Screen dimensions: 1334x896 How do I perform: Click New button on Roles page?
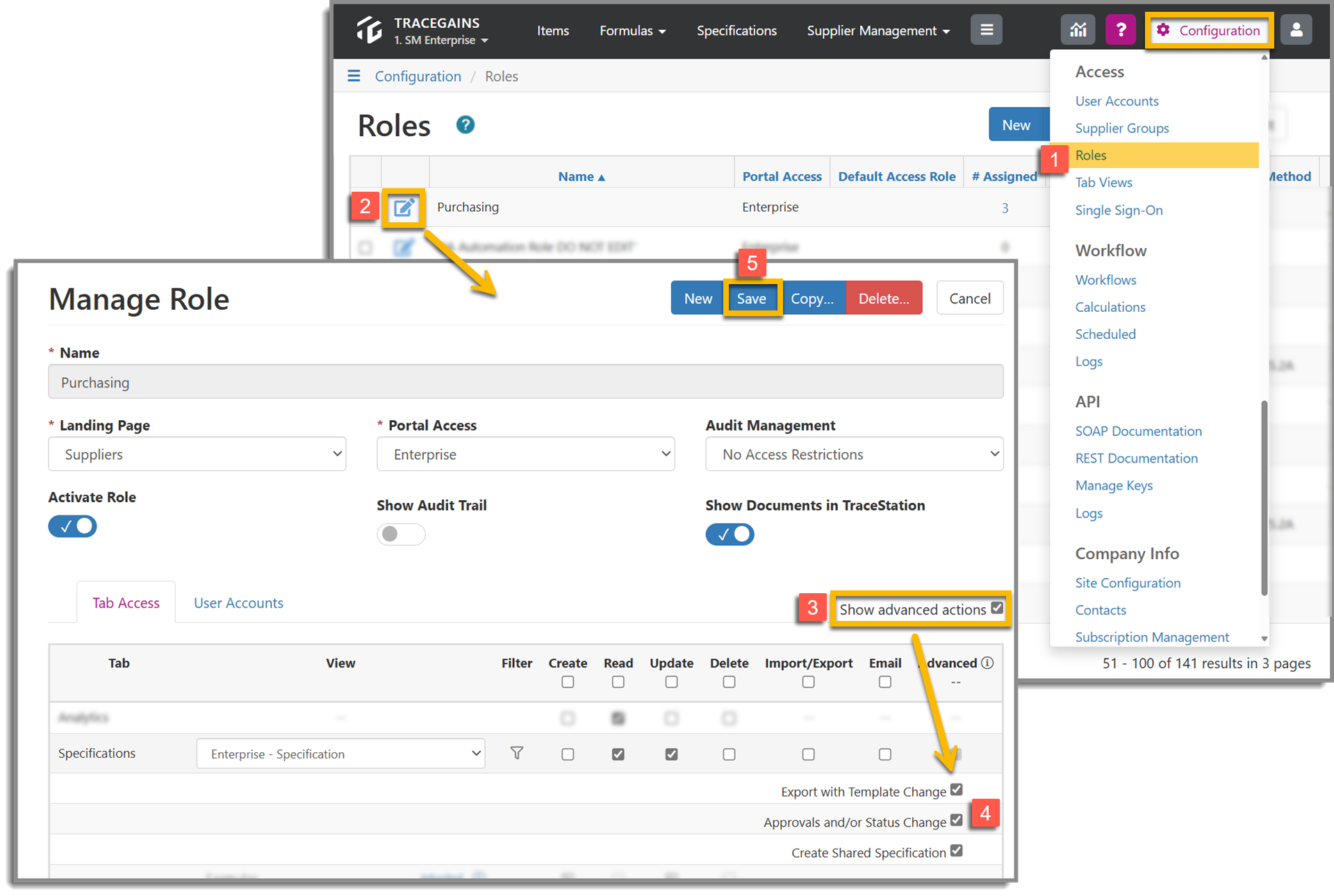[x=1016, y=125]
